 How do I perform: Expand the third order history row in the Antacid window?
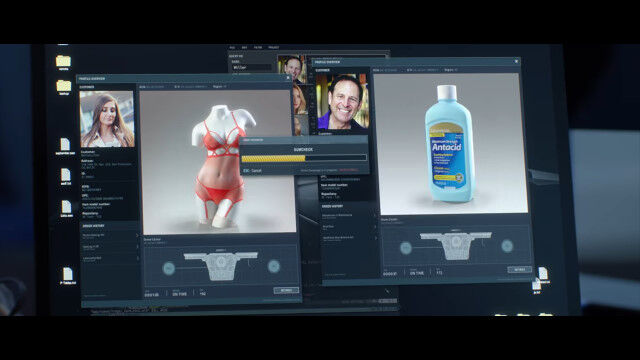click(x=349, y=238)
